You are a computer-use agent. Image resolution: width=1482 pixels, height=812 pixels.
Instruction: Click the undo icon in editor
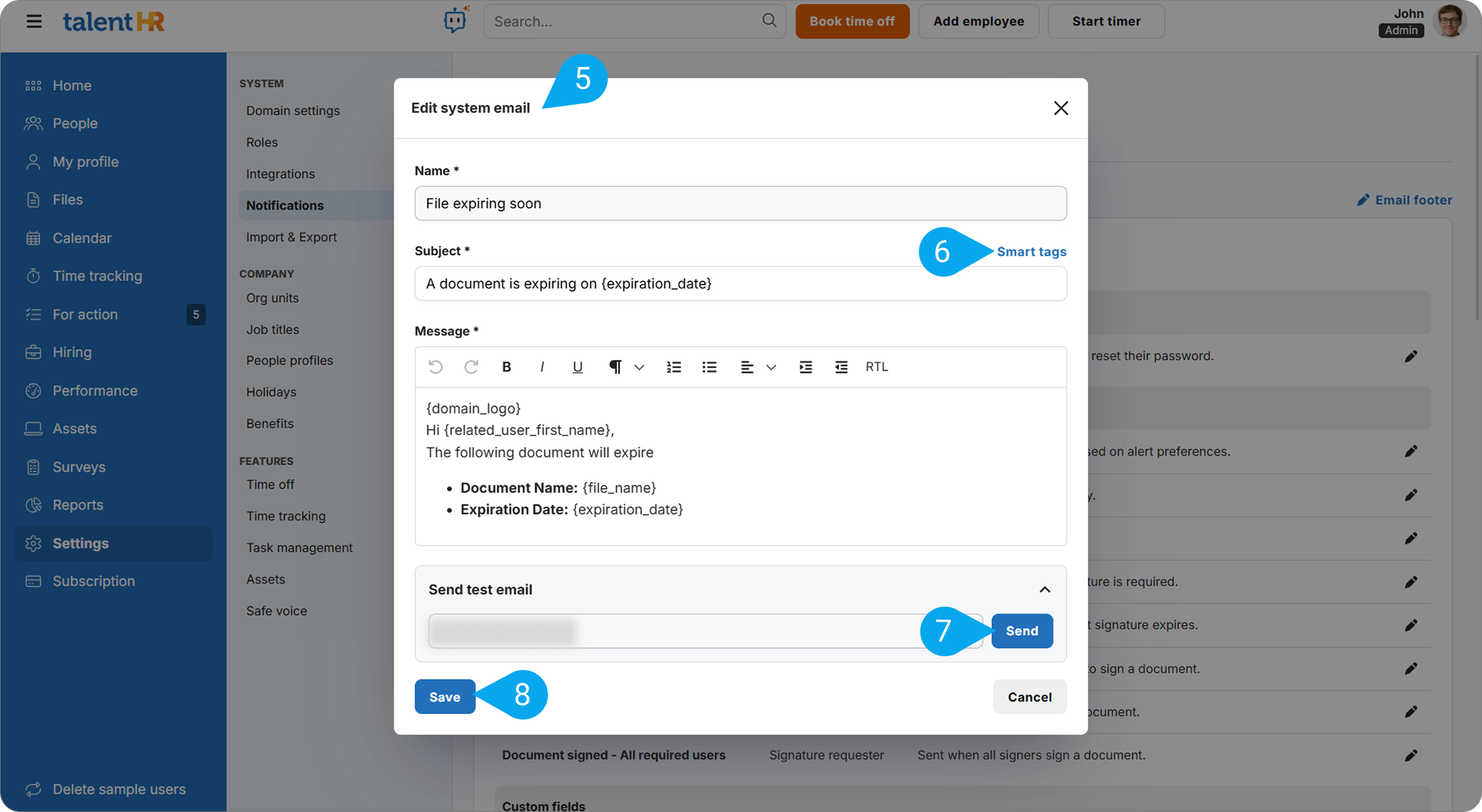pyautogui.click(x=435, y=367)
